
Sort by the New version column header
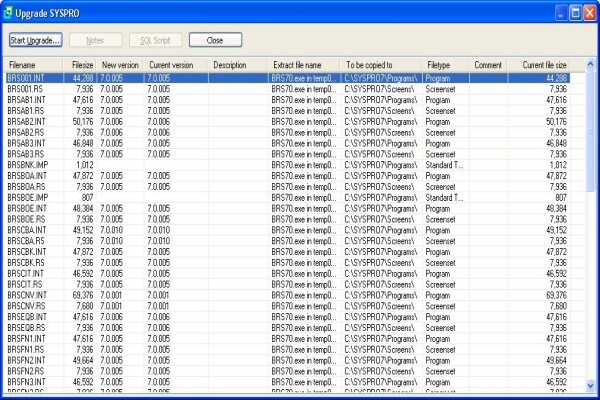(120, 65)
